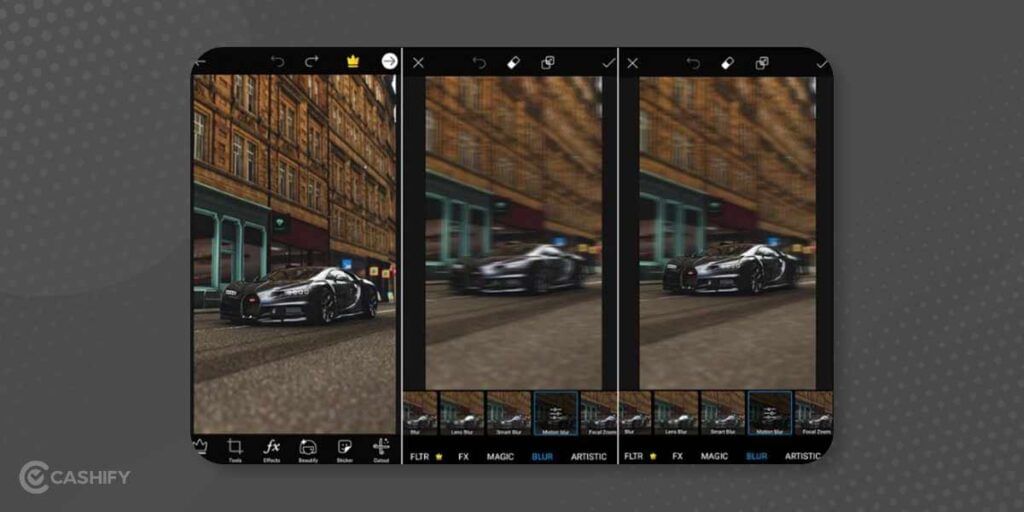This screenshot has width=1024, height=512.
Task: Confirm with the rightmost screen checkmark
Action: point(822,63)
